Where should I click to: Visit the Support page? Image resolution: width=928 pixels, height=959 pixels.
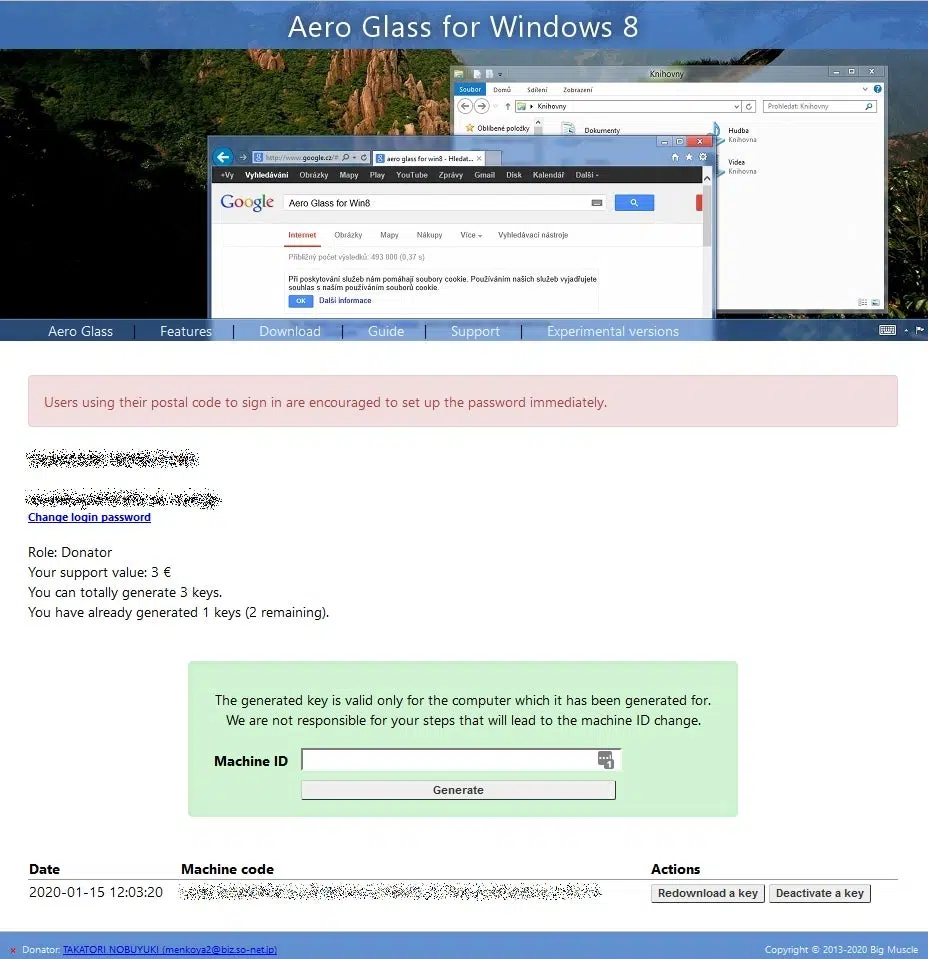(x=475, y=331)
